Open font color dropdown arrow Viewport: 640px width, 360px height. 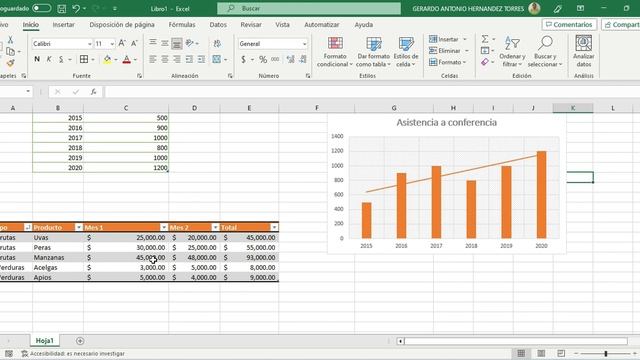click(x=136, y=60)
